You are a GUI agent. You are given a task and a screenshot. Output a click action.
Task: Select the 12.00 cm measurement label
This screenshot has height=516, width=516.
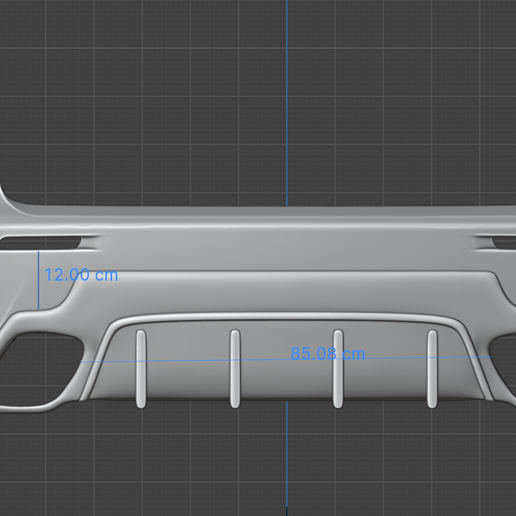[81, 275]
